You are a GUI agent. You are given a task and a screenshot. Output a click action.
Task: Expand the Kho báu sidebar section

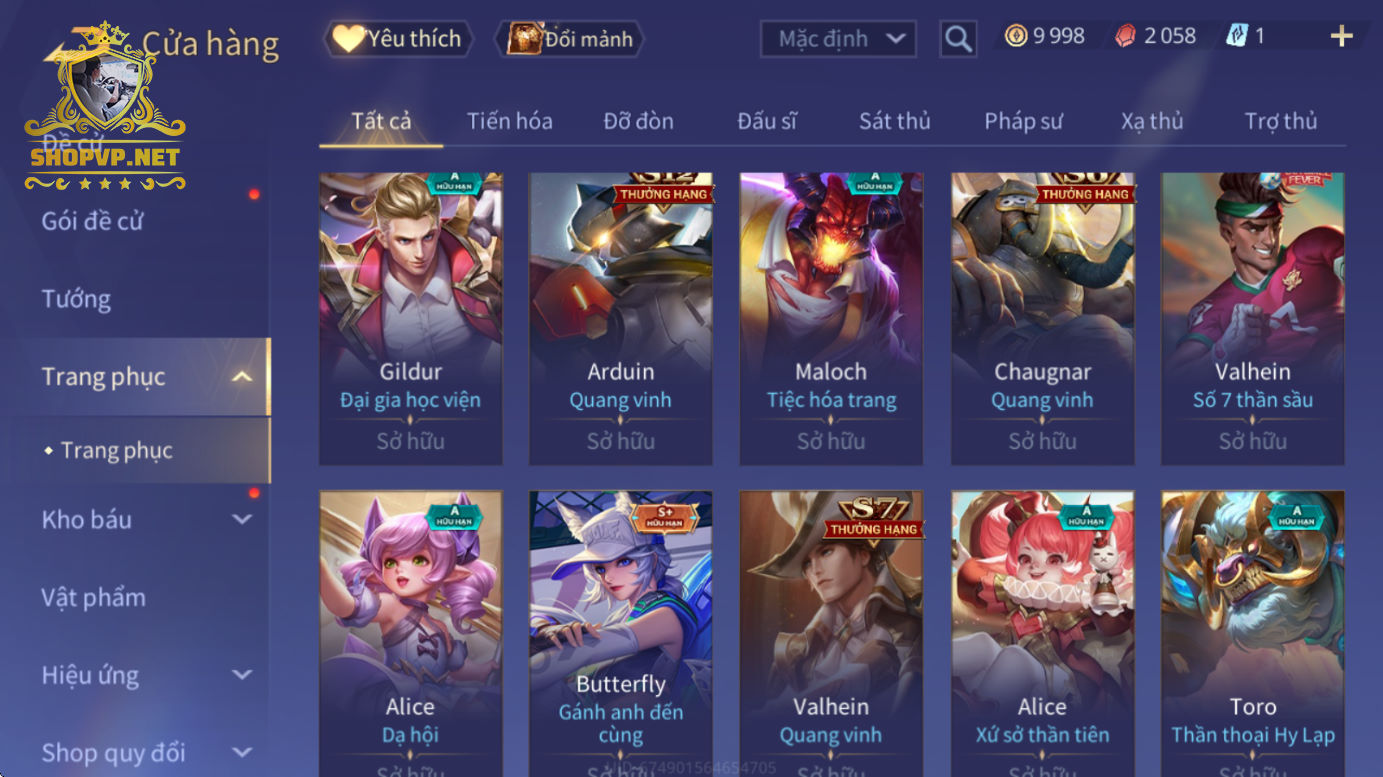(x=242, y=519)
